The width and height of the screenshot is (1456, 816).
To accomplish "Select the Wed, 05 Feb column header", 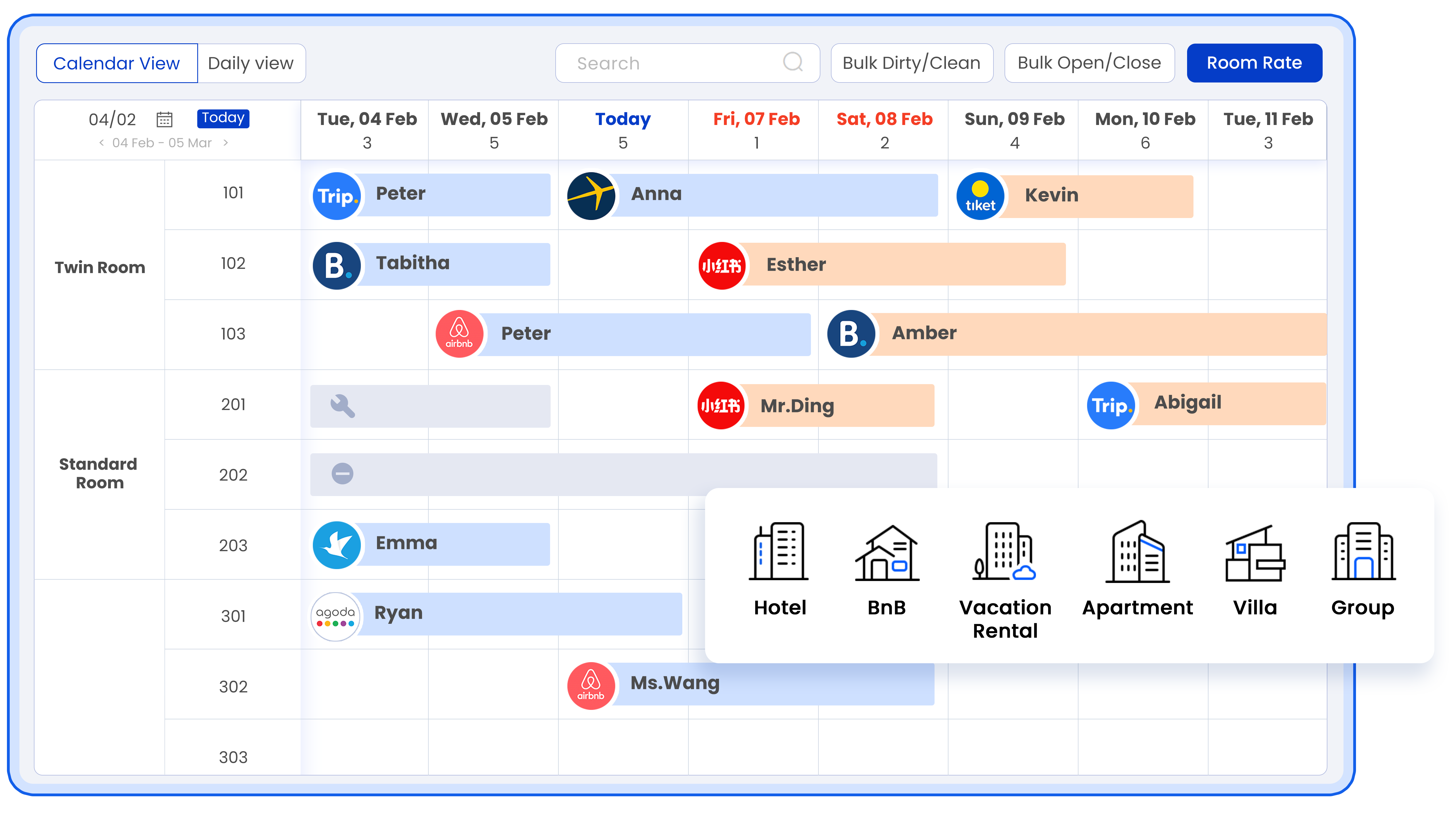I will pyautogui.click(x=494, y=130).
